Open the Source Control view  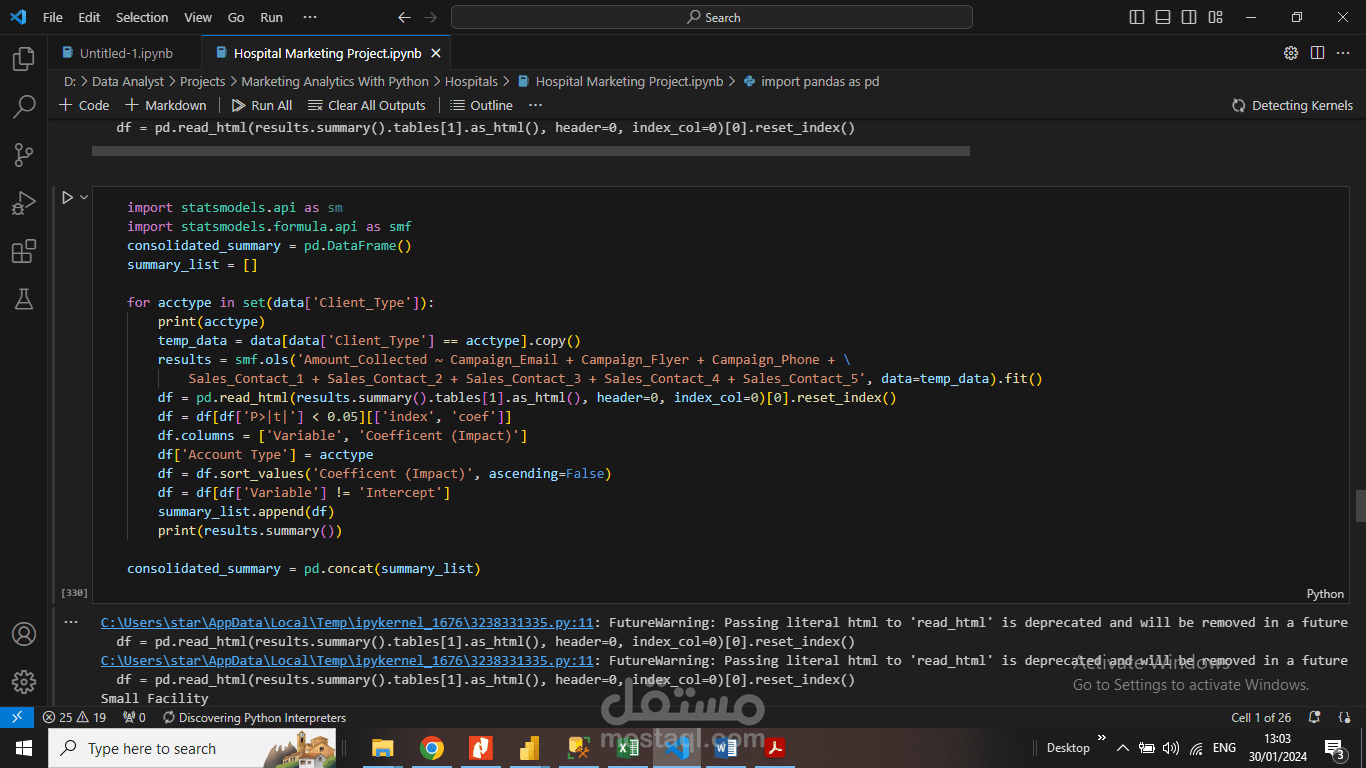coord(23,154)
